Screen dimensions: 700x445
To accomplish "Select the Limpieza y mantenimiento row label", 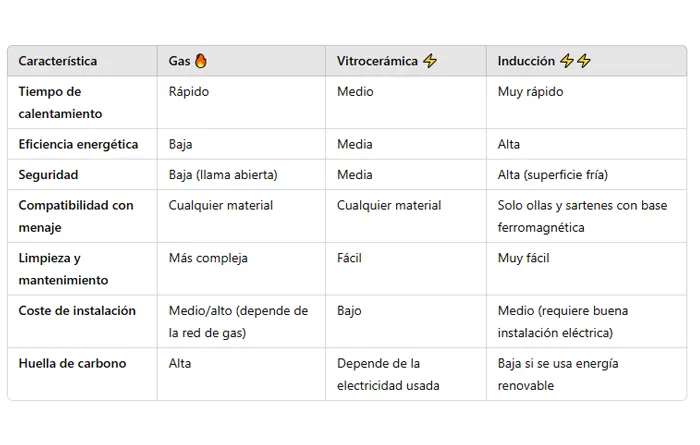I will [x=63, y=269].
